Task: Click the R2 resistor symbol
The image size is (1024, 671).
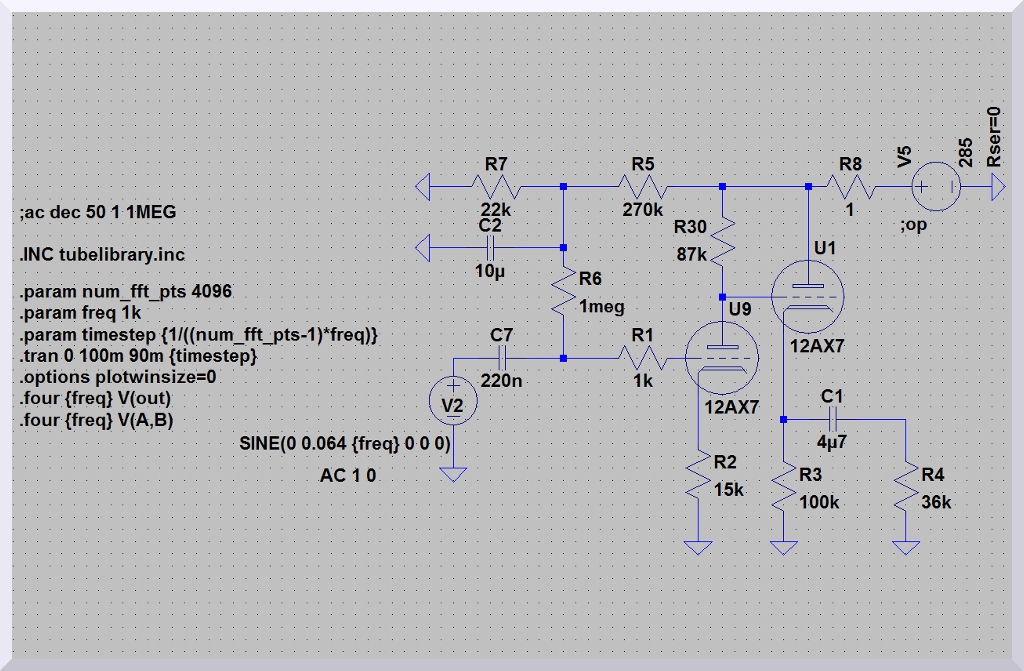Action: tap(697, 482)
